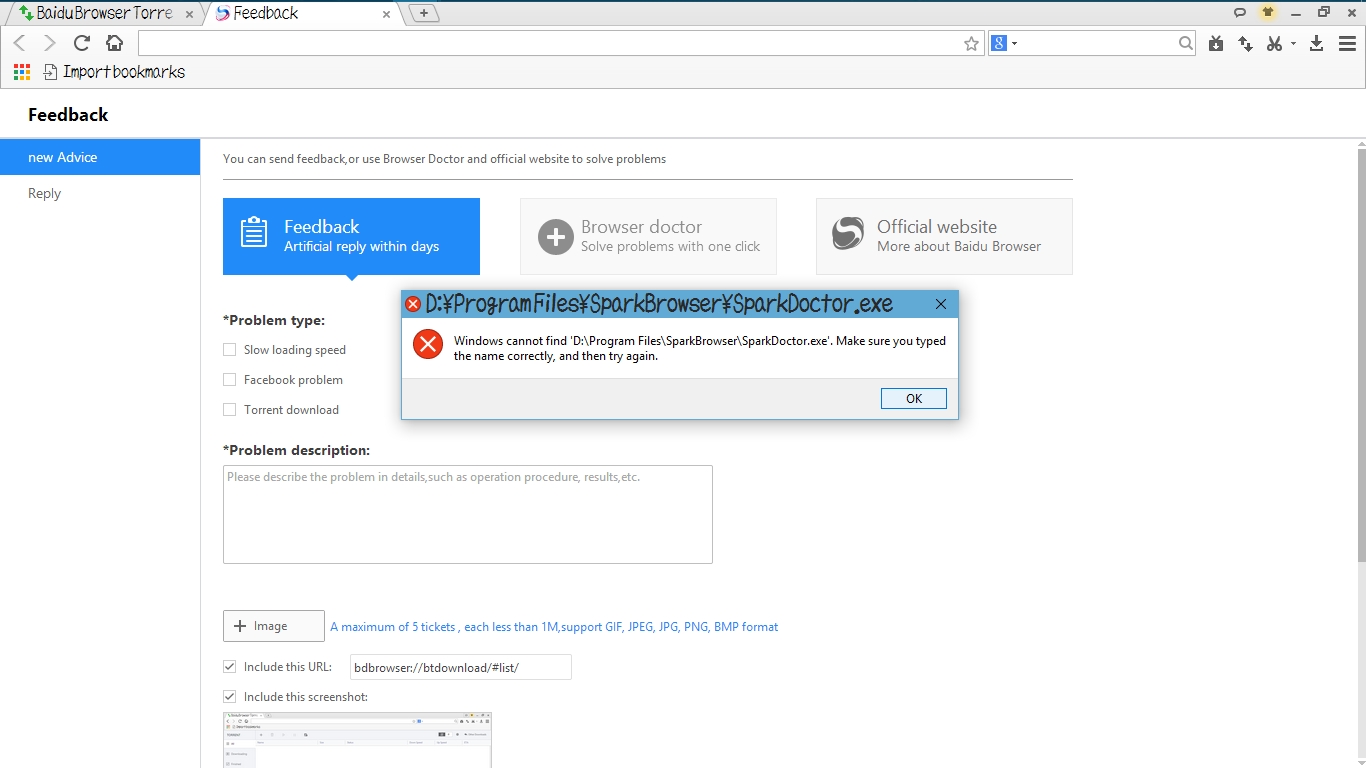Expand the screenshot tool dropdown arrow
The width and height of the screenshot is (1366, 768).
click(x=1293, y=43)
